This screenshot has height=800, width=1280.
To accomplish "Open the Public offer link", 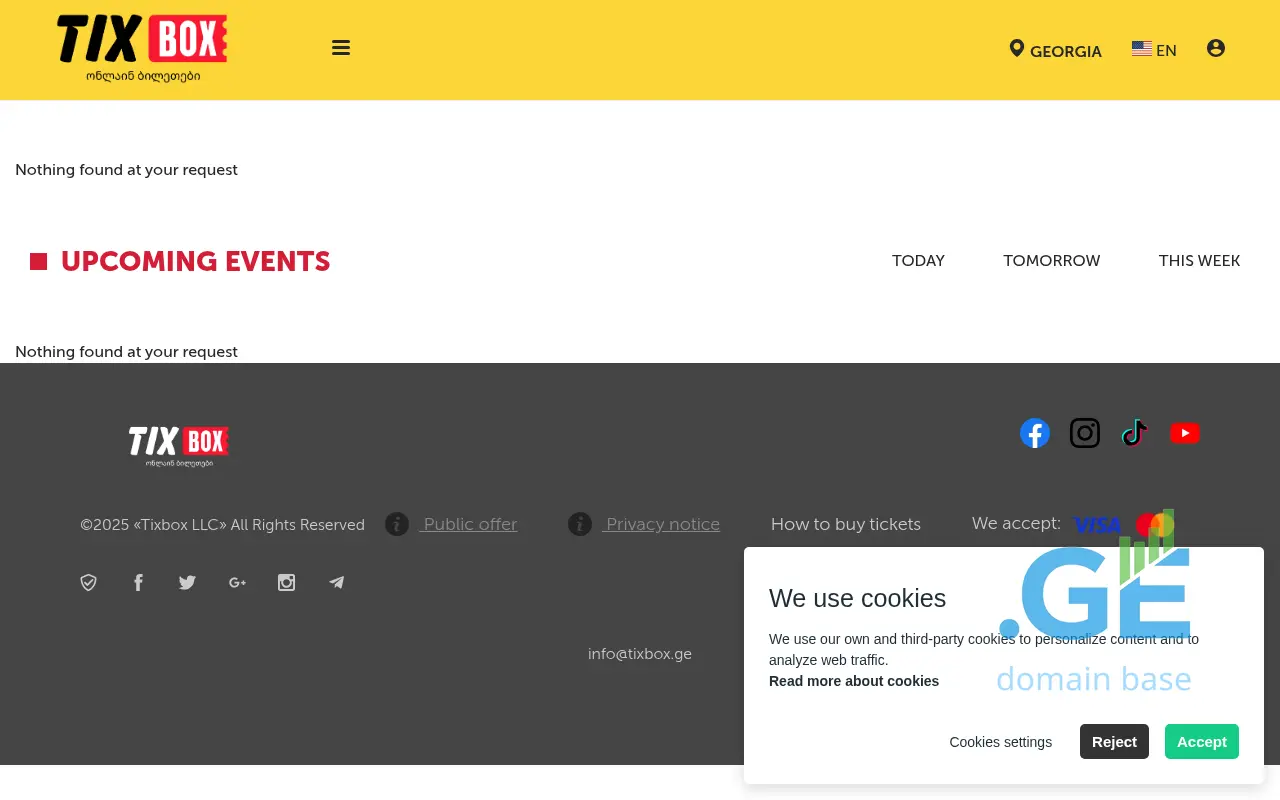I will [470, 524].
